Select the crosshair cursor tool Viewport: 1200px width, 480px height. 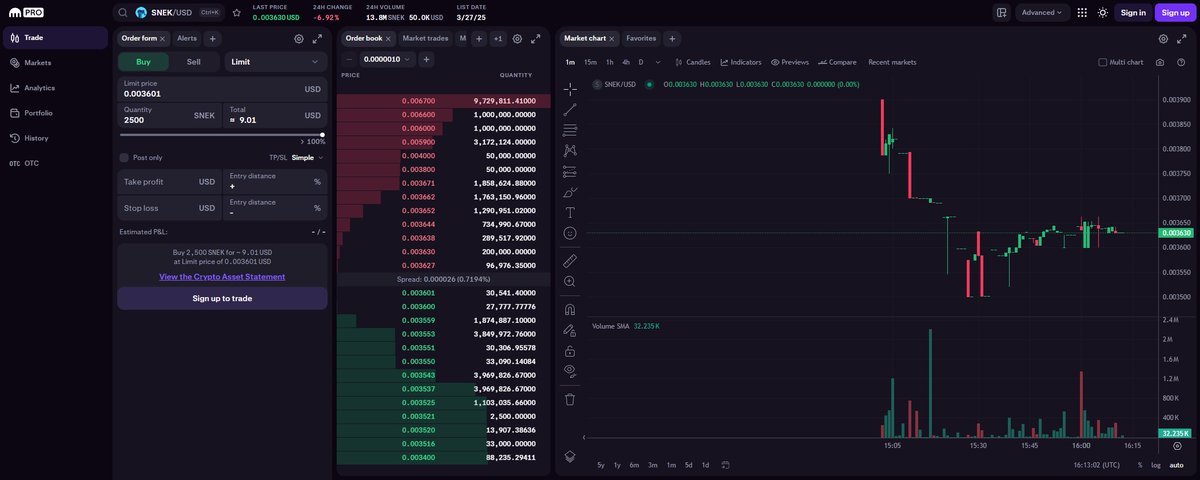coord(570,89)
